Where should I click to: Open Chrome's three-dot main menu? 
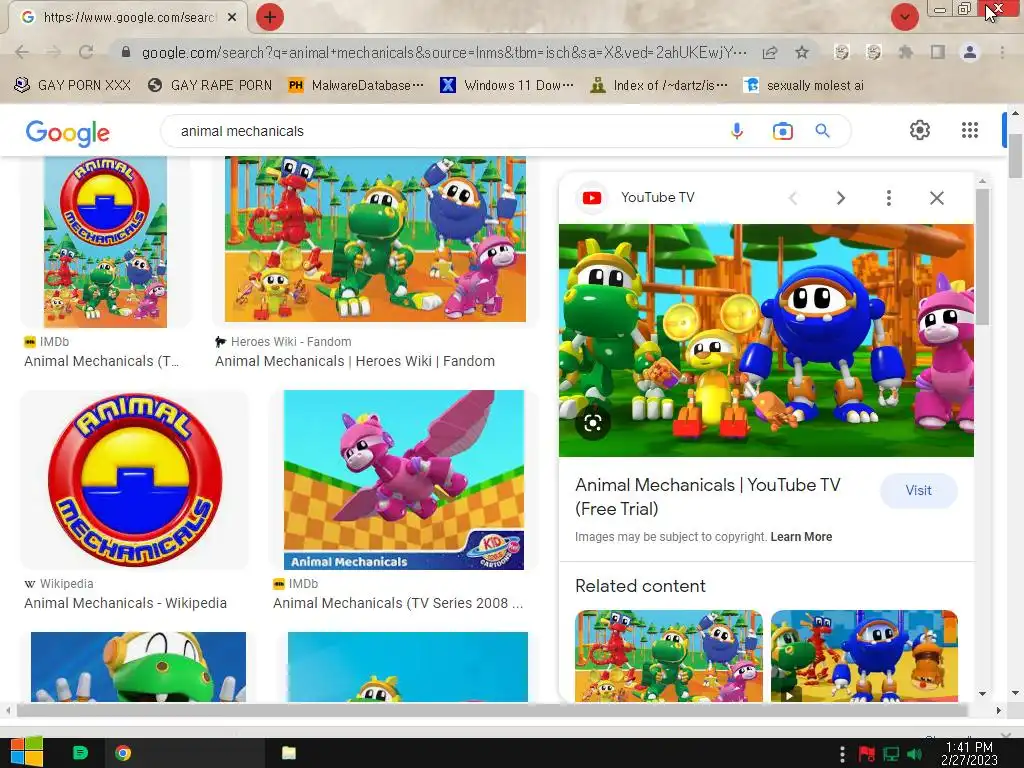click(1002, 52)
